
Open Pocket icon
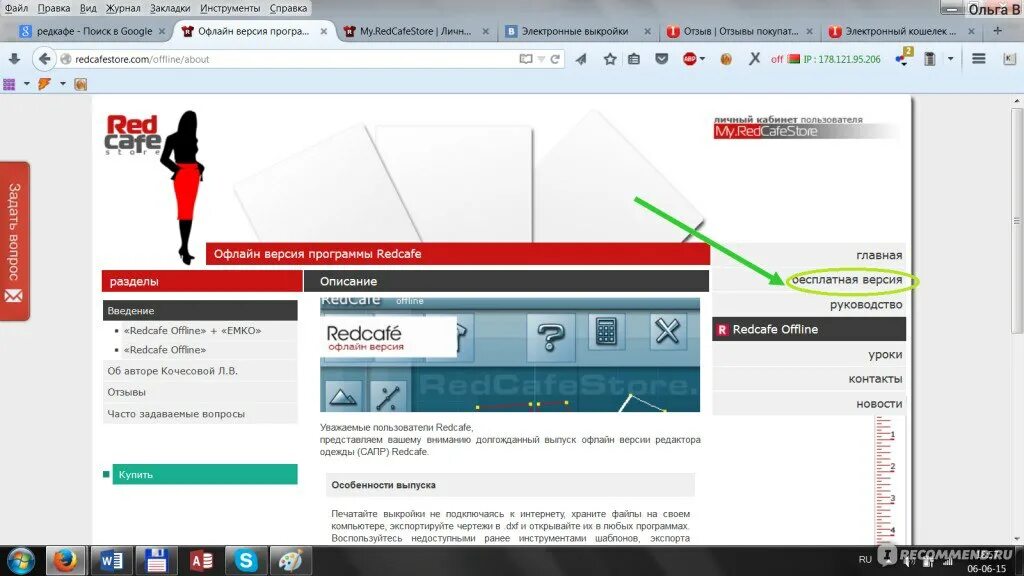[662, 59]
